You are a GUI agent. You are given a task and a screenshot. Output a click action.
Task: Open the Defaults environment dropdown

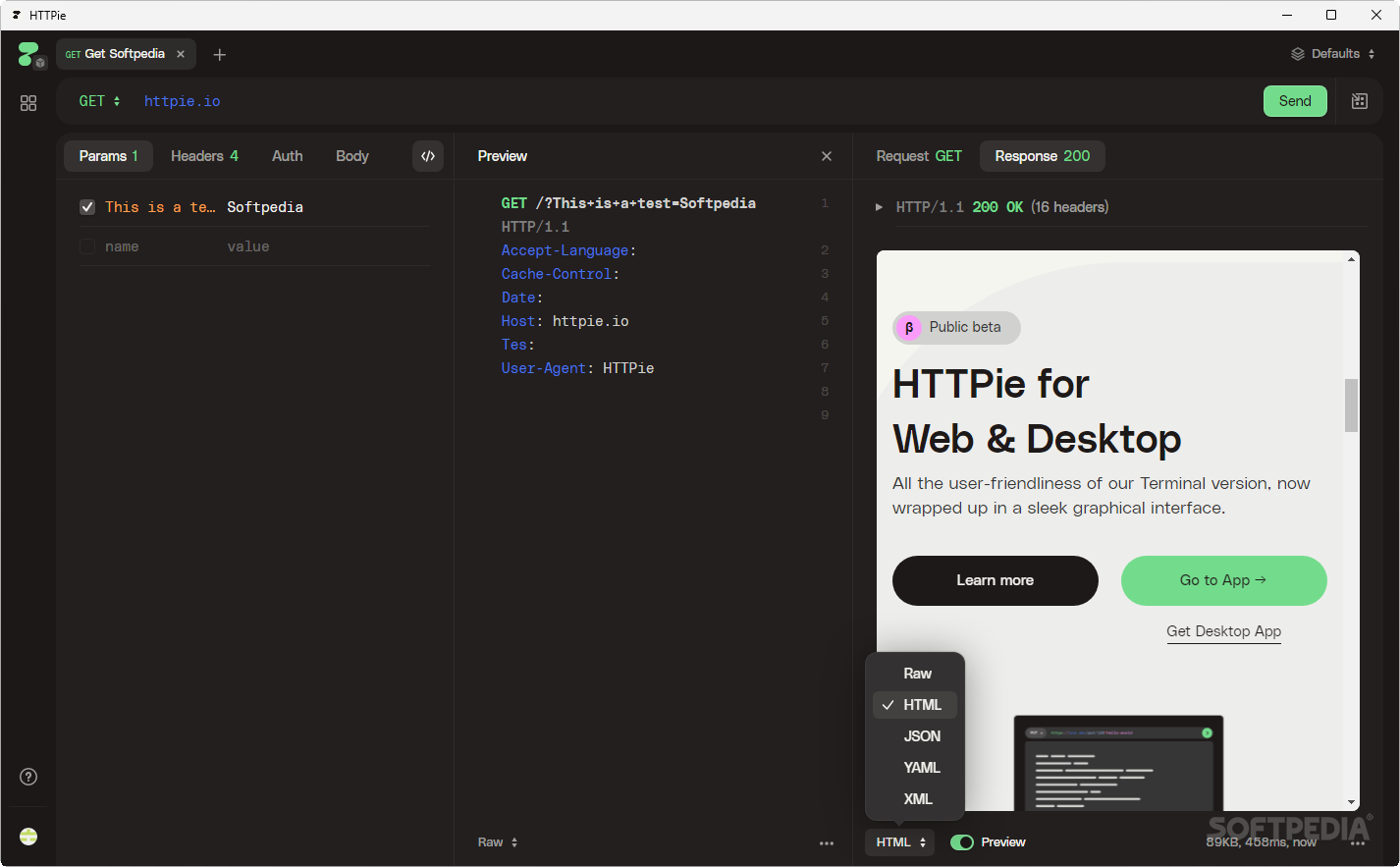pyautogui.click(x=1333, y=54)
